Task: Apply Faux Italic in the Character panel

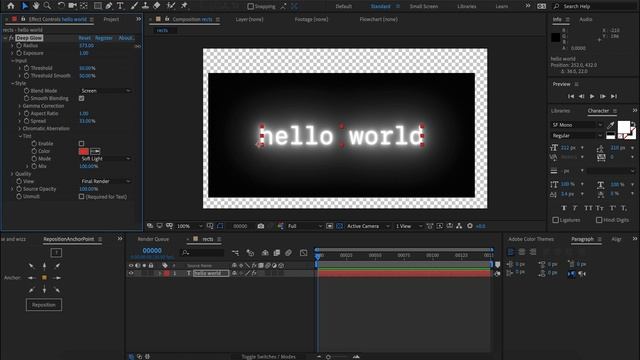Action: 575,208
